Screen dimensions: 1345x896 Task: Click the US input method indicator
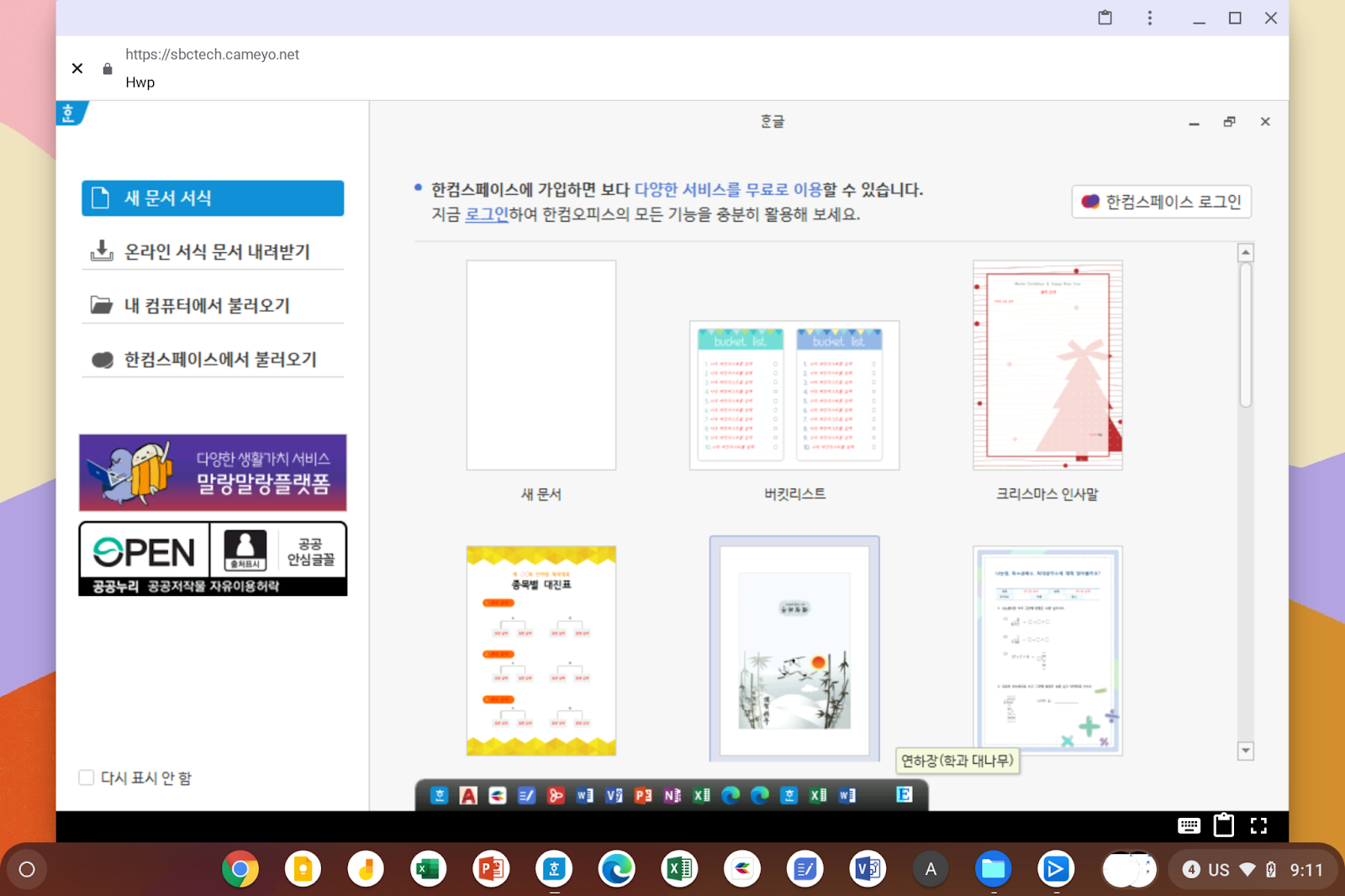point(1219,870)
